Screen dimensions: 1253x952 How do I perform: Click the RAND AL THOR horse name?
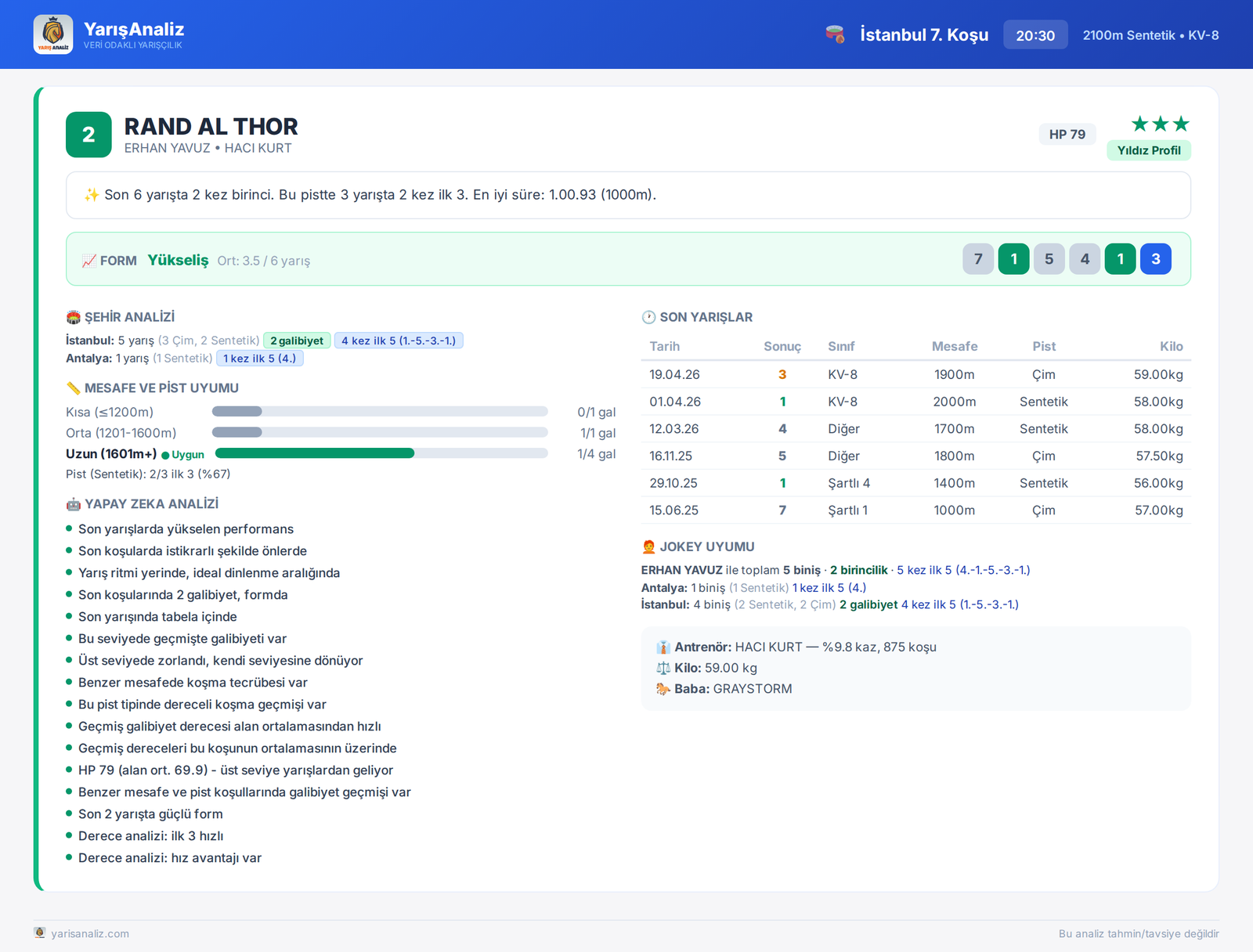pos(211,127)
